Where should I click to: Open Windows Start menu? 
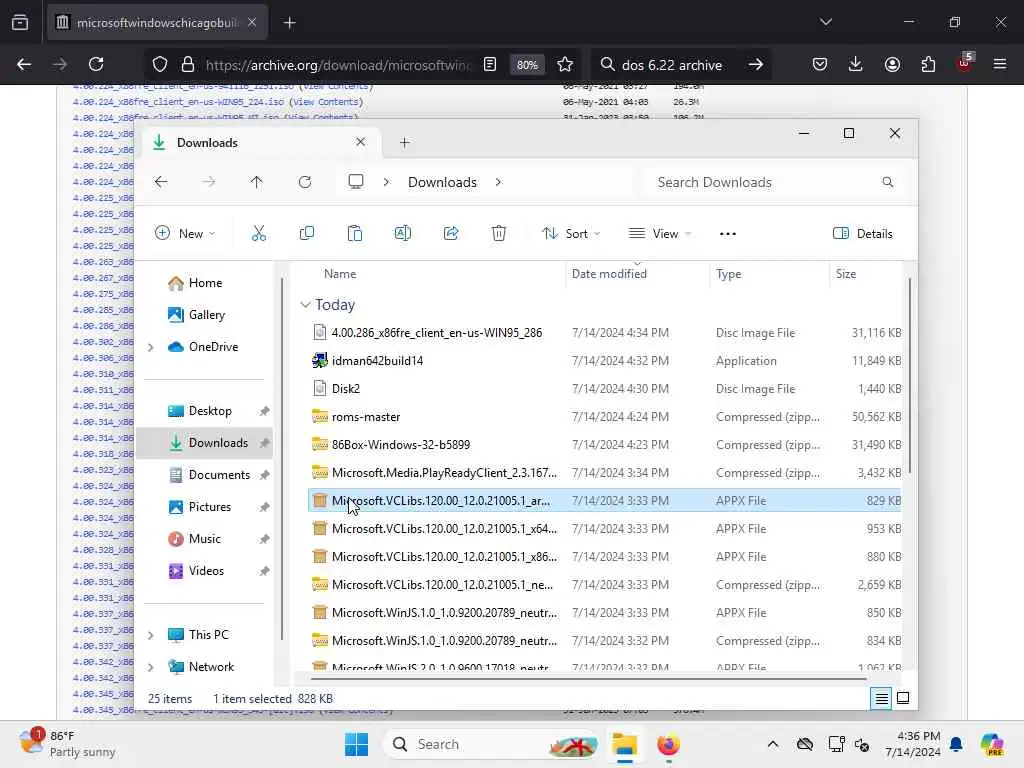[x=357, y=744]
